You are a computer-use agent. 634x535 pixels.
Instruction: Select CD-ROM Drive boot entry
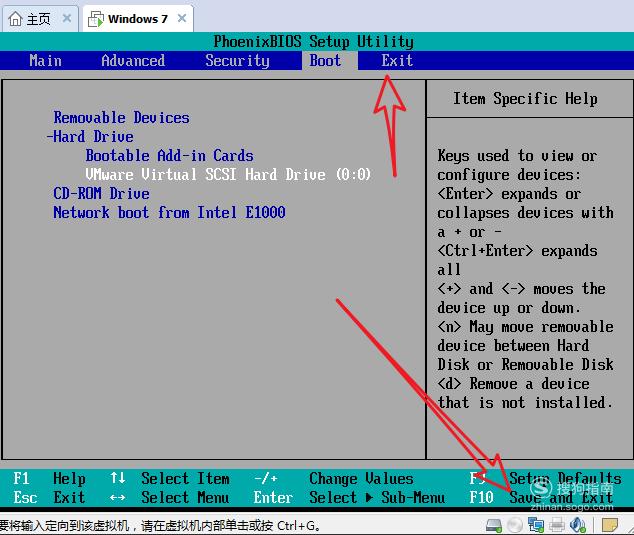(x=101, y=194)
